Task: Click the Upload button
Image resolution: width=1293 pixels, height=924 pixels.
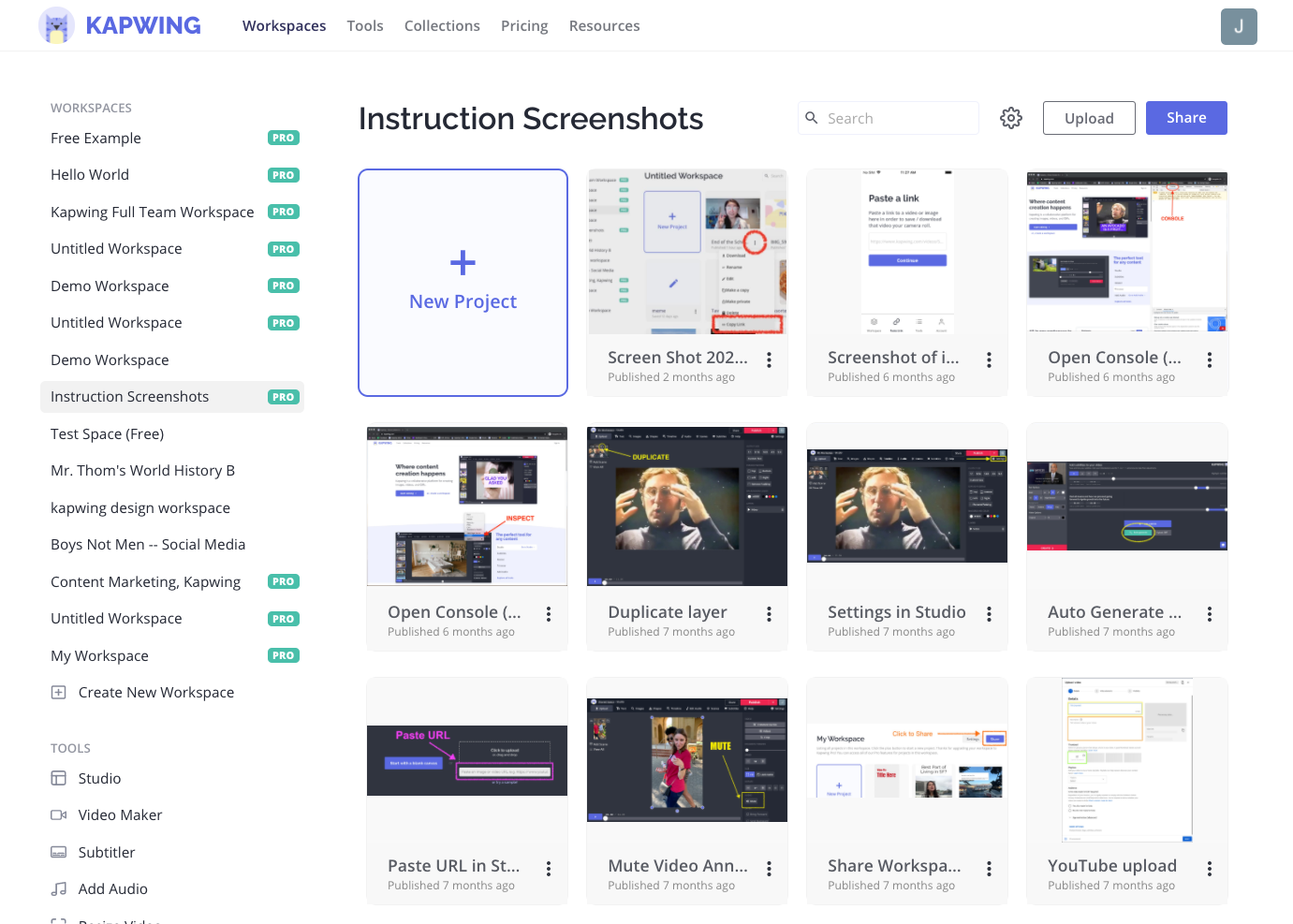Action: 1088,118
